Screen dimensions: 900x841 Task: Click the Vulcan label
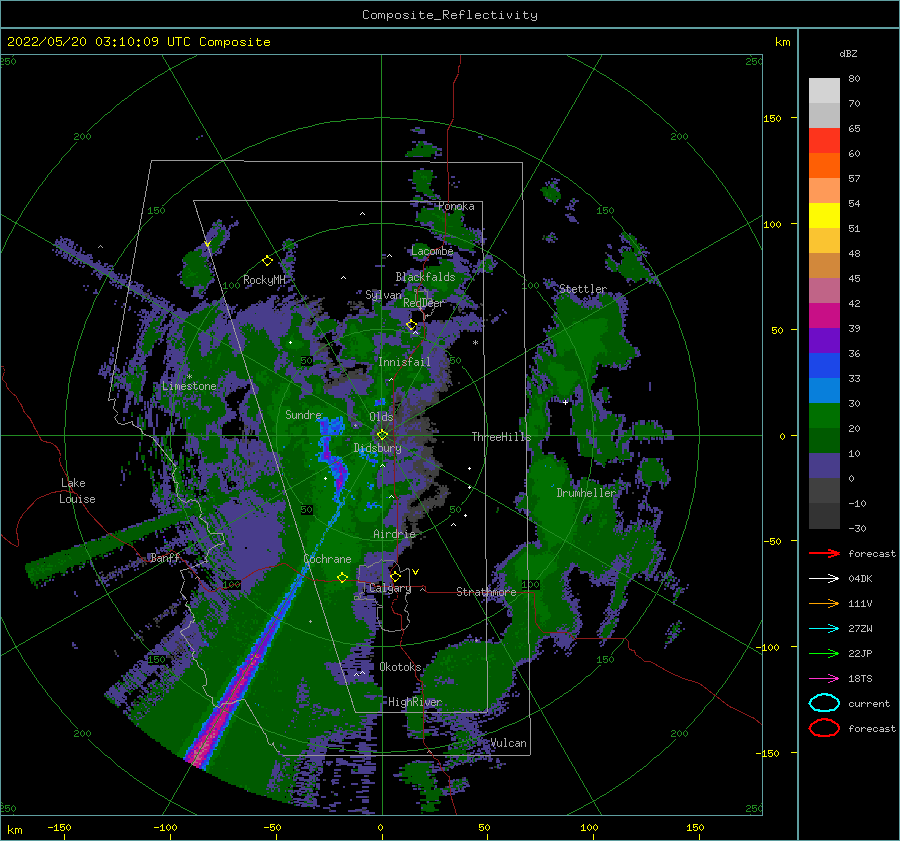508,743
